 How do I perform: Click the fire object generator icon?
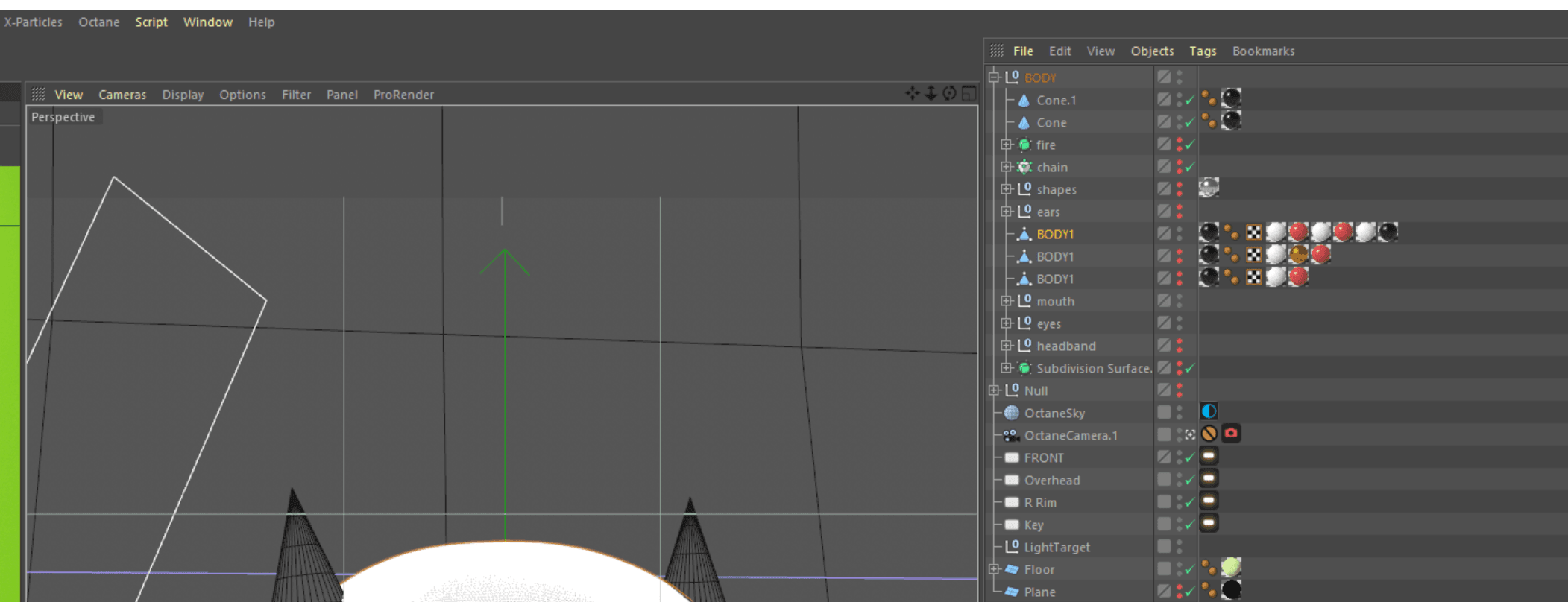coord(1024,145)
